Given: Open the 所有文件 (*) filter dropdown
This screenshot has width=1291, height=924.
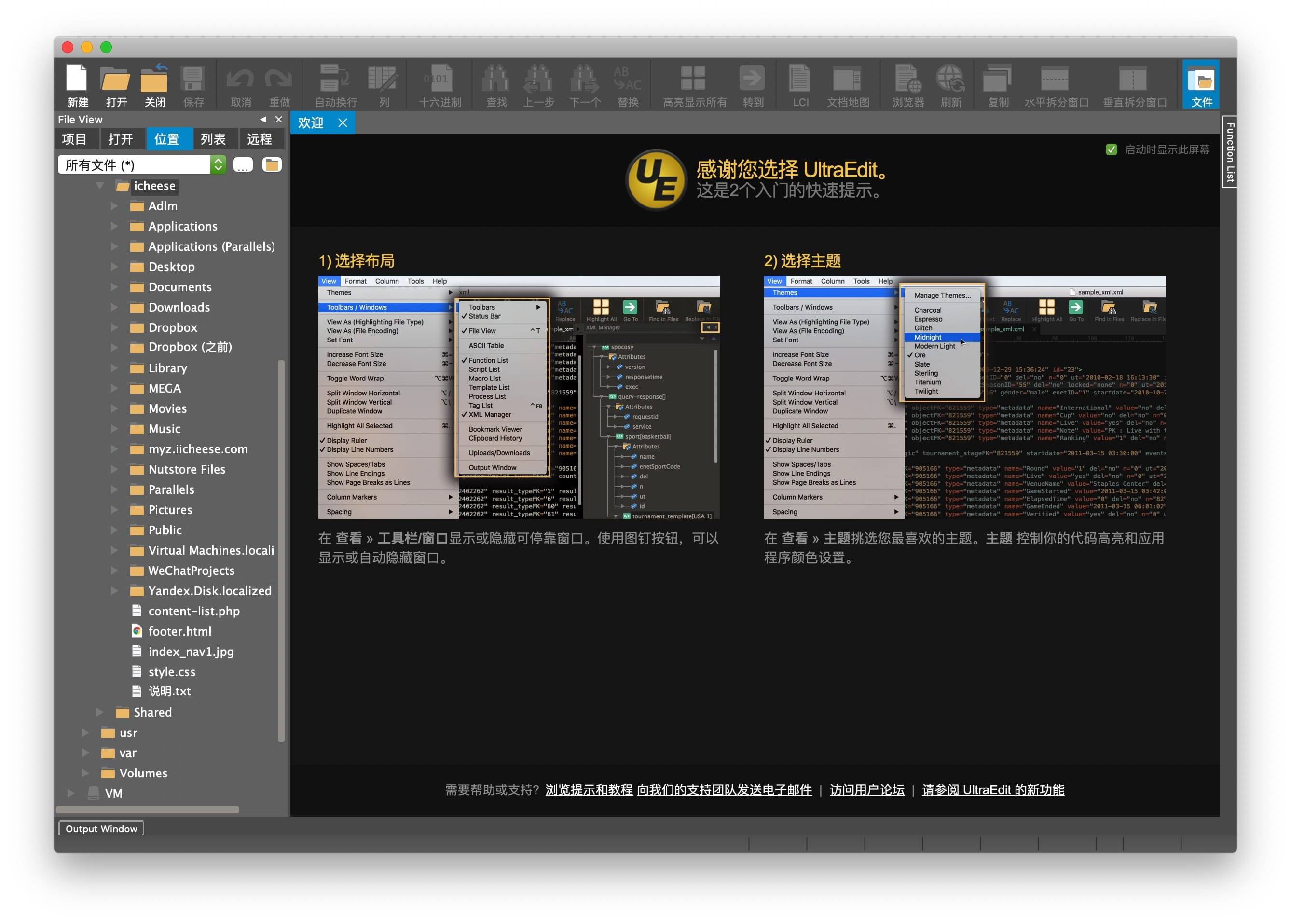Looking at the screenshot, I should point(218,165).
